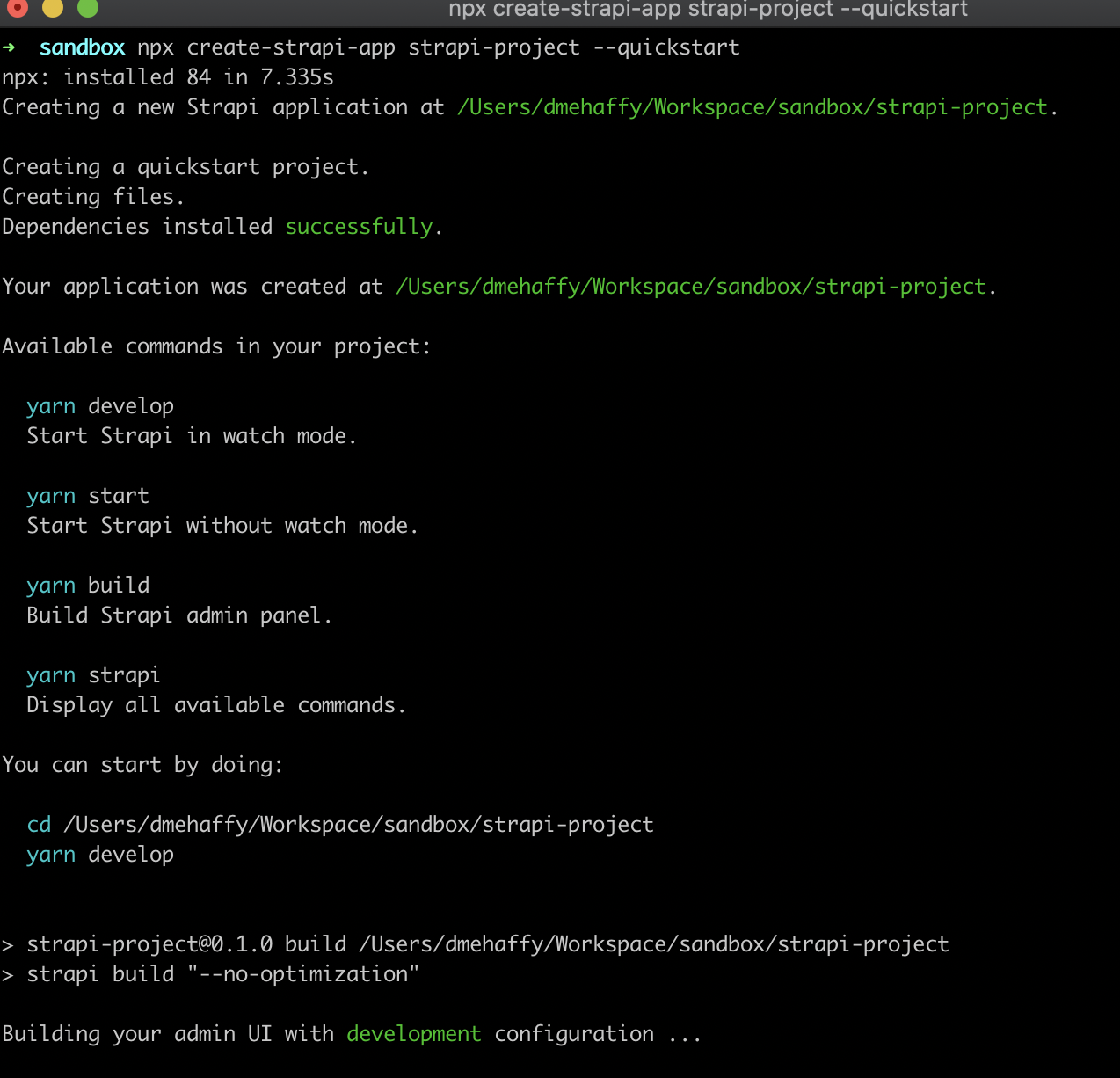Click 'Building your admin UI with' text
Viewport: 1120px width, 1078px height.
click(x=168, y=1034)
